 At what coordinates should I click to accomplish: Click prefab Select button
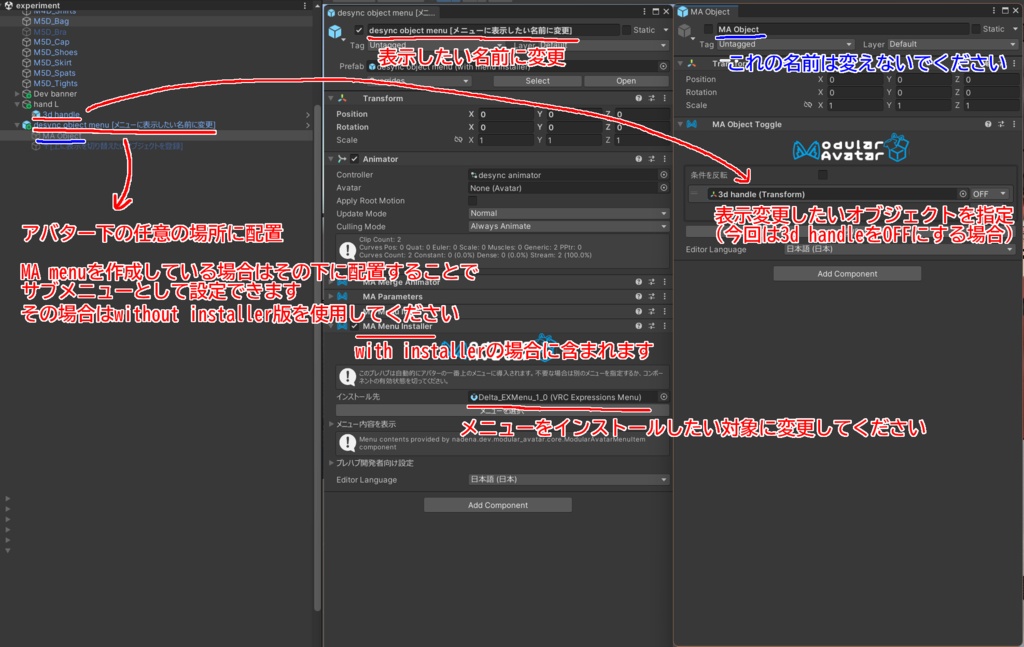click(537, 81)
